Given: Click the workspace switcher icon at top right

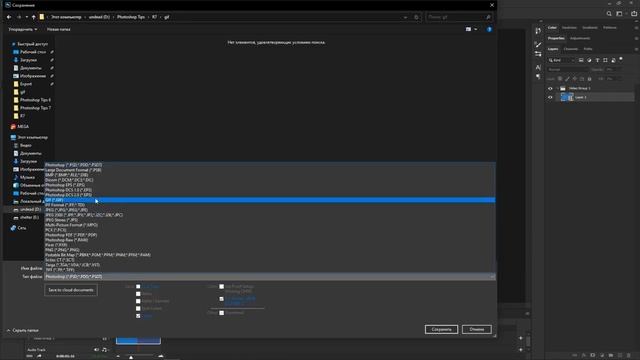Looking at the screenshot, I should pos(620,13).
